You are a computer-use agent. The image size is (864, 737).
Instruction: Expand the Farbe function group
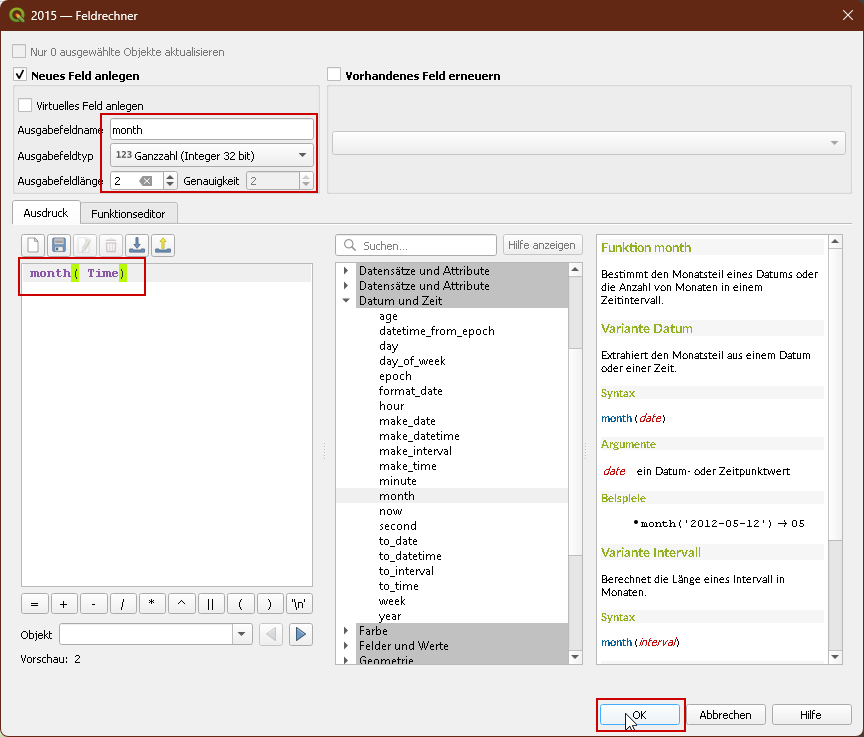pos(346,631)
